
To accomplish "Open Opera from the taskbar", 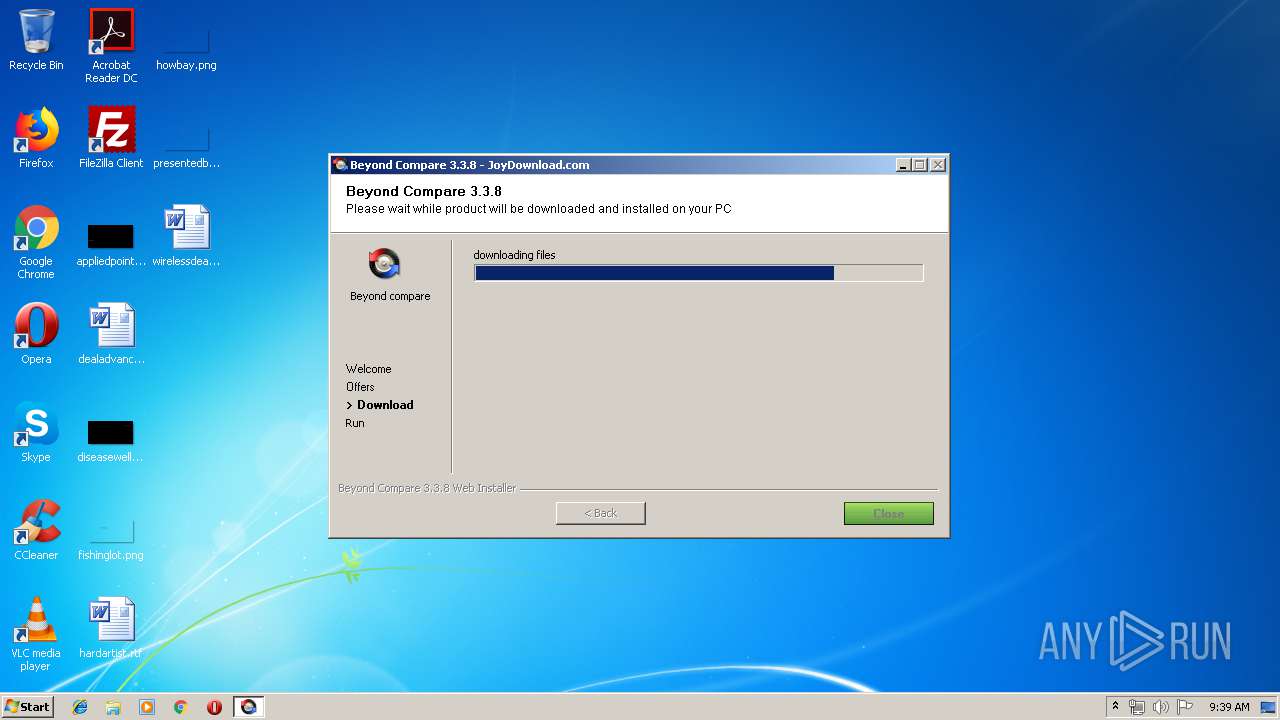I will (214, 707).
